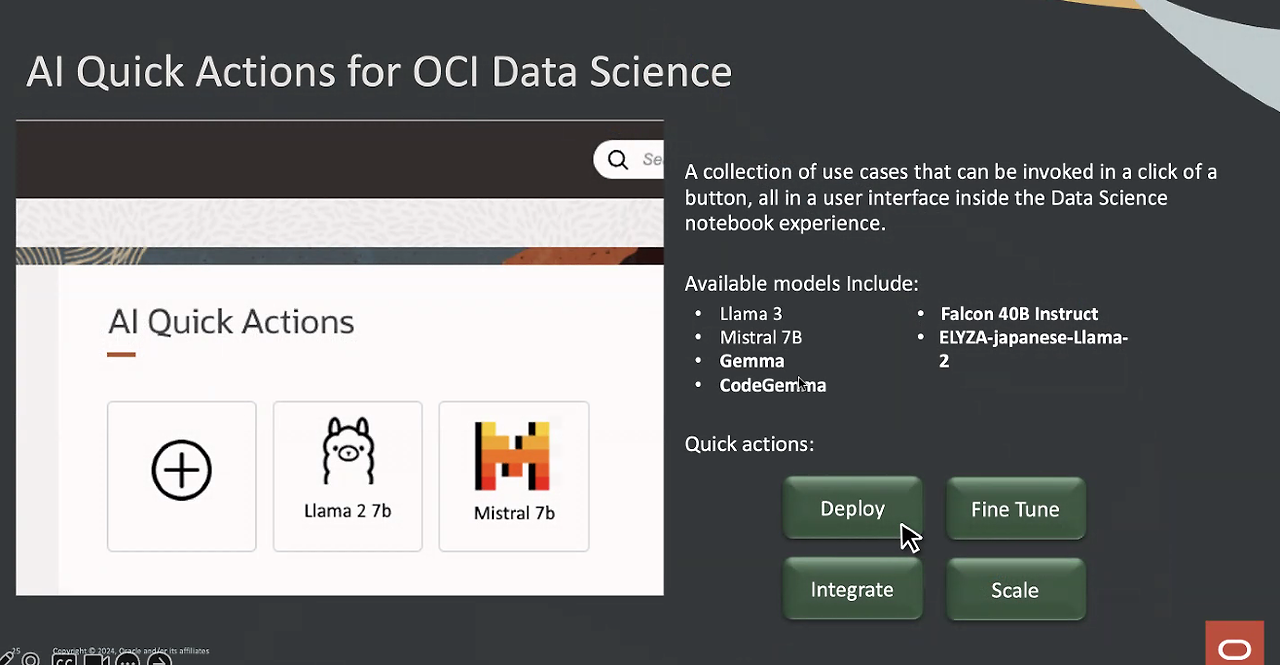Image resolution: width=1280 pixels, height=665 pixels.
Task: Click the red Oracle logo icon
Action: (1234, 648)
